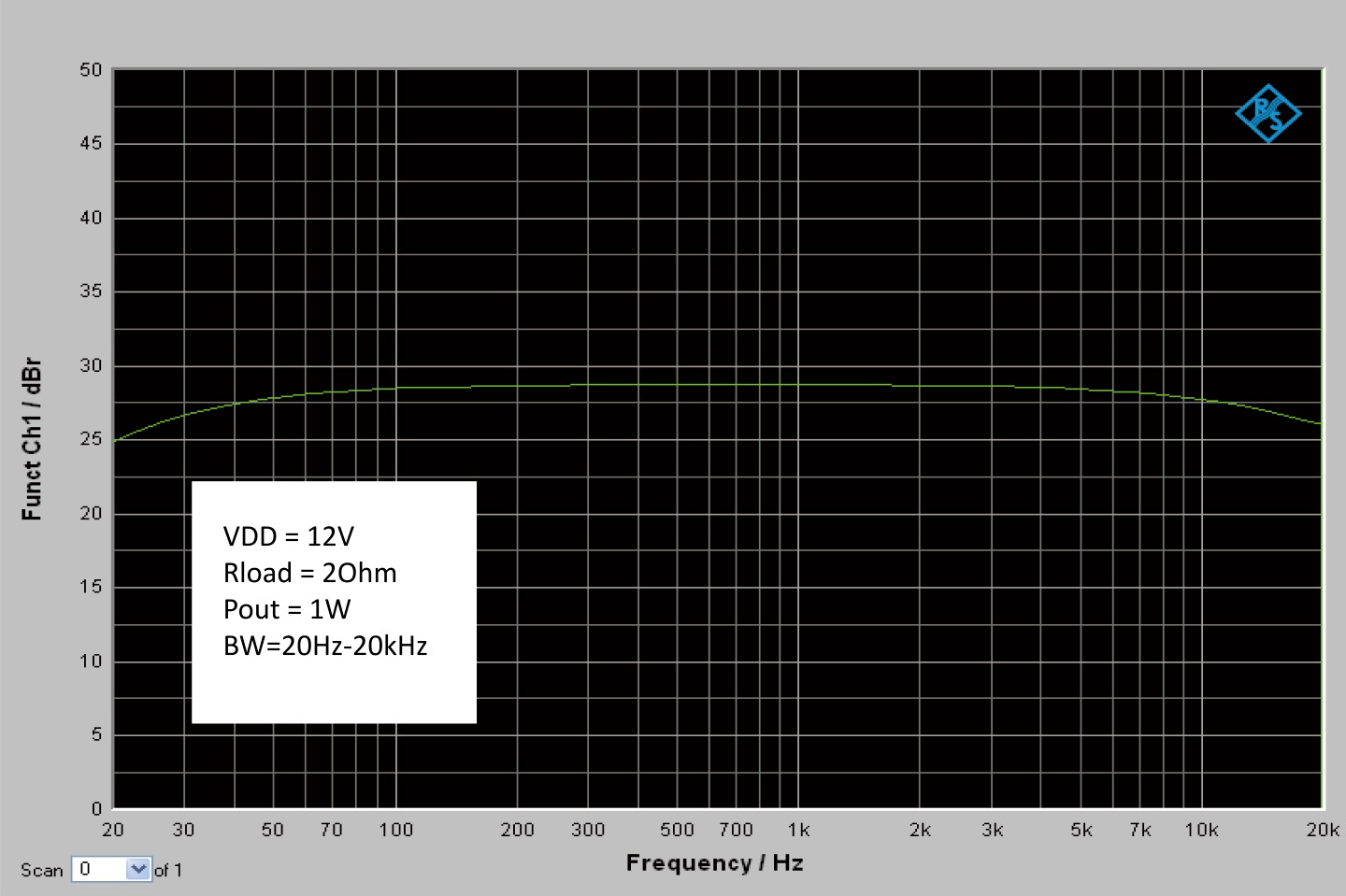The image size is (1346, 896).
Task: Click the 'of 1' scan count text
Action: click(x=168, y=870)
